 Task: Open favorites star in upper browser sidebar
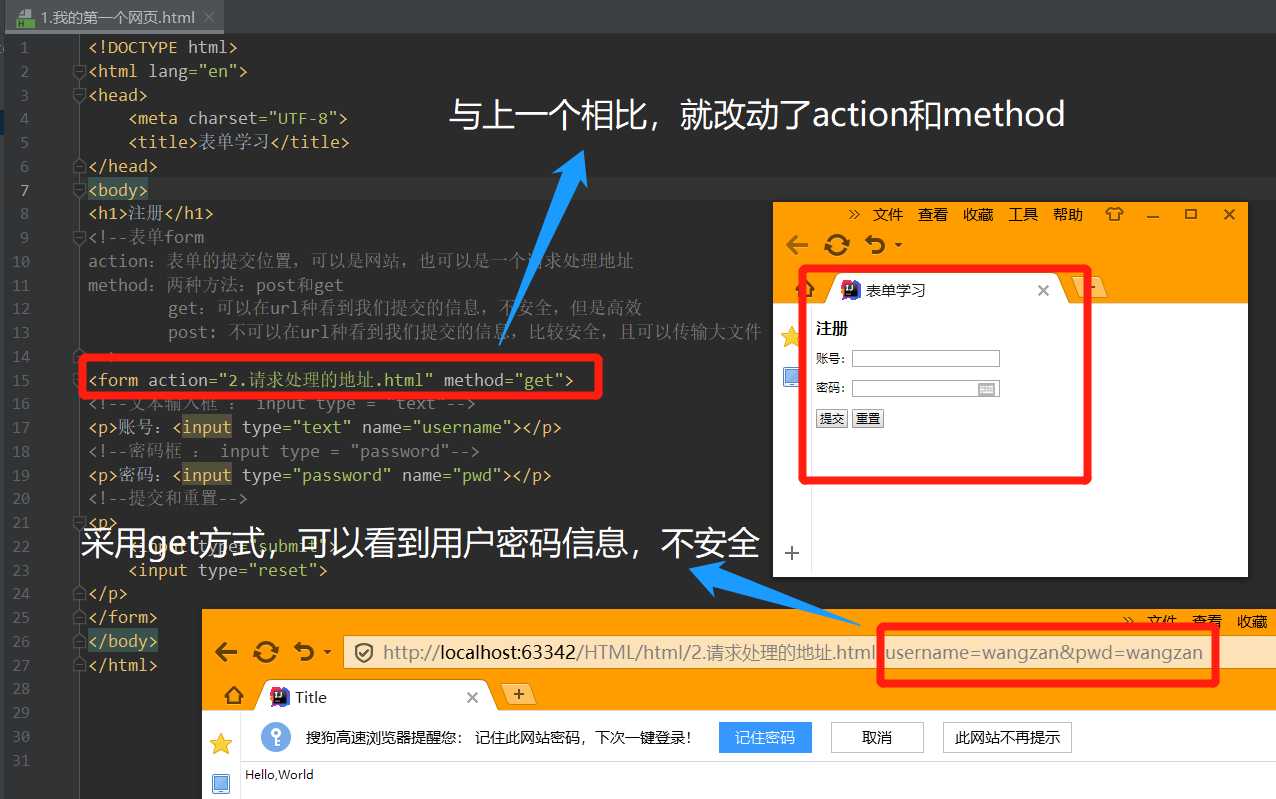pyautogui.click(x=791, y=335)
